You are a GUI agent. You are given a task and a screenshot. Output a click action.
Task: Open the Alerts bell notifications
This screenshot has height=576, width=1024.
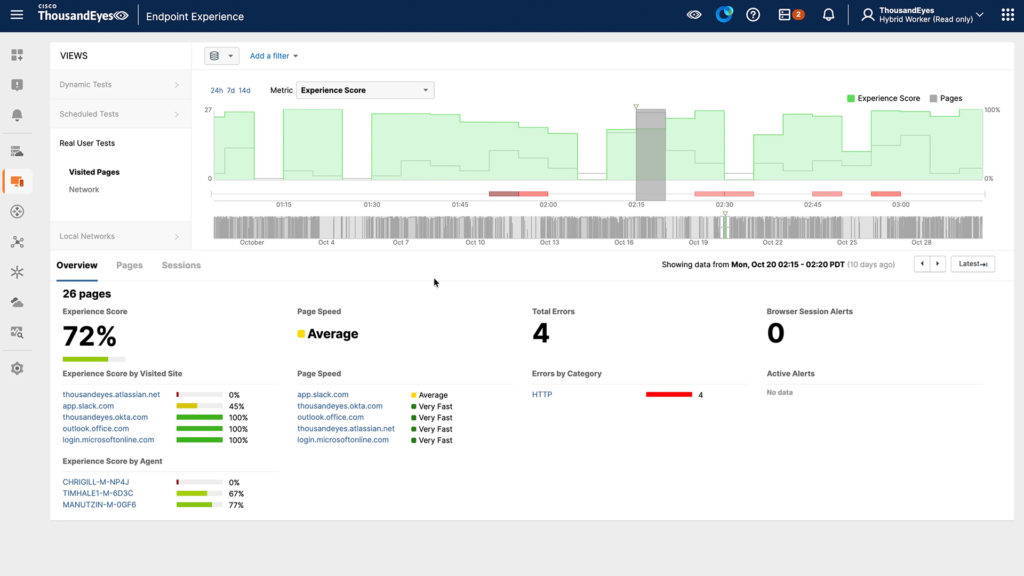coord(16,114)
